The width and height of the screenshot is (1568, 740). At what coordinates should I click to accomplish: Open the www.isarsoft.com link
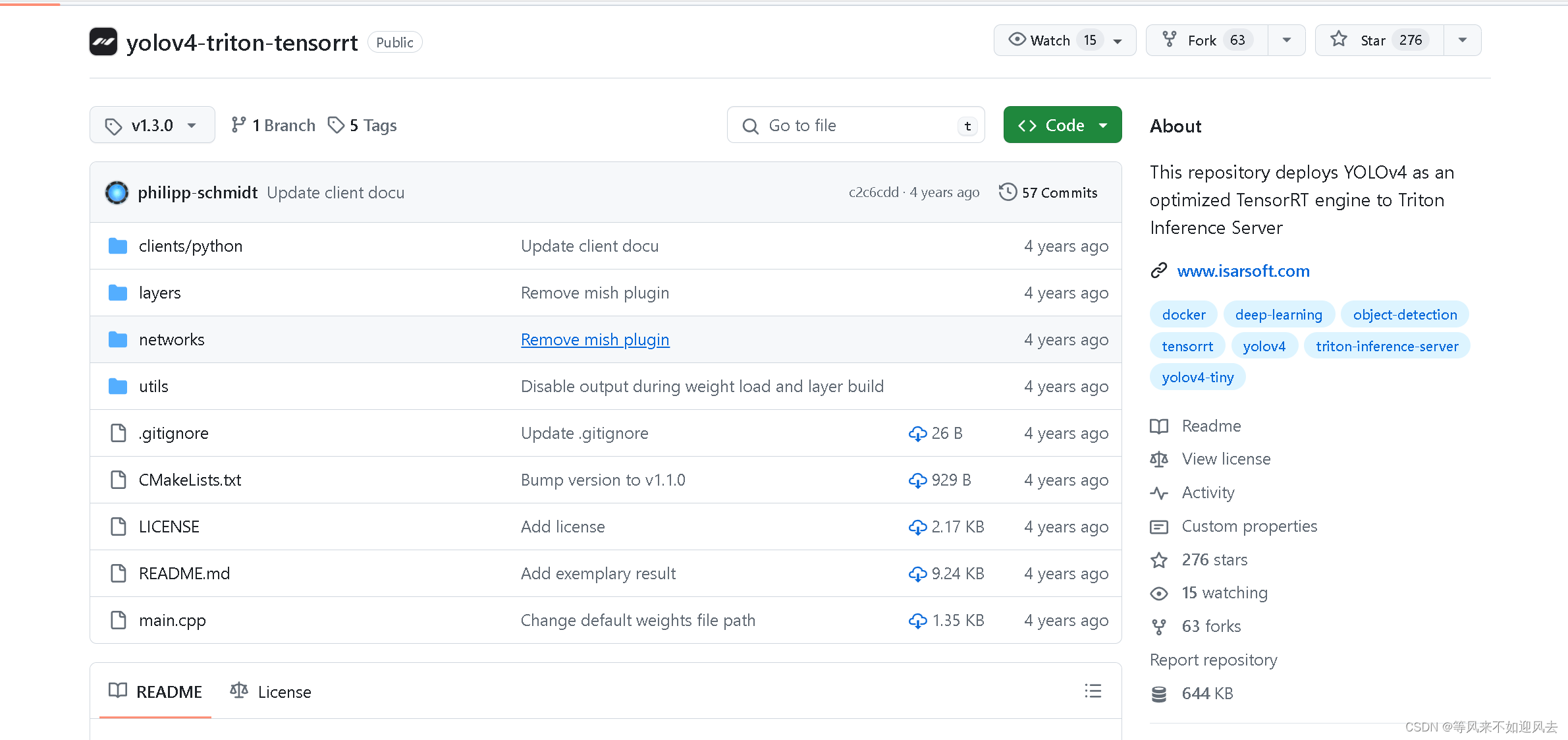click(x=1243, y=271)
